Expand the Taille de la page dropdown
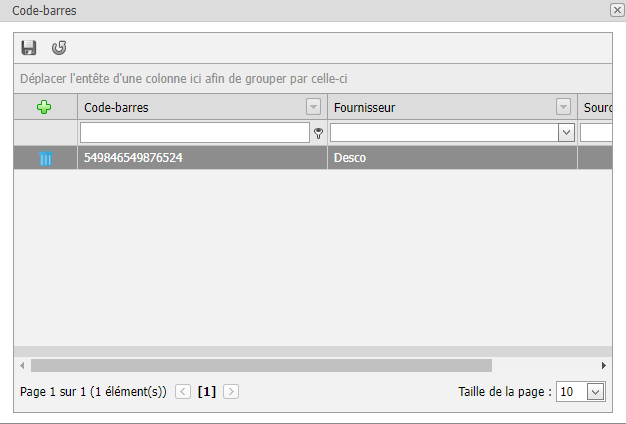 pyautogui.click(x=595, y=392)
